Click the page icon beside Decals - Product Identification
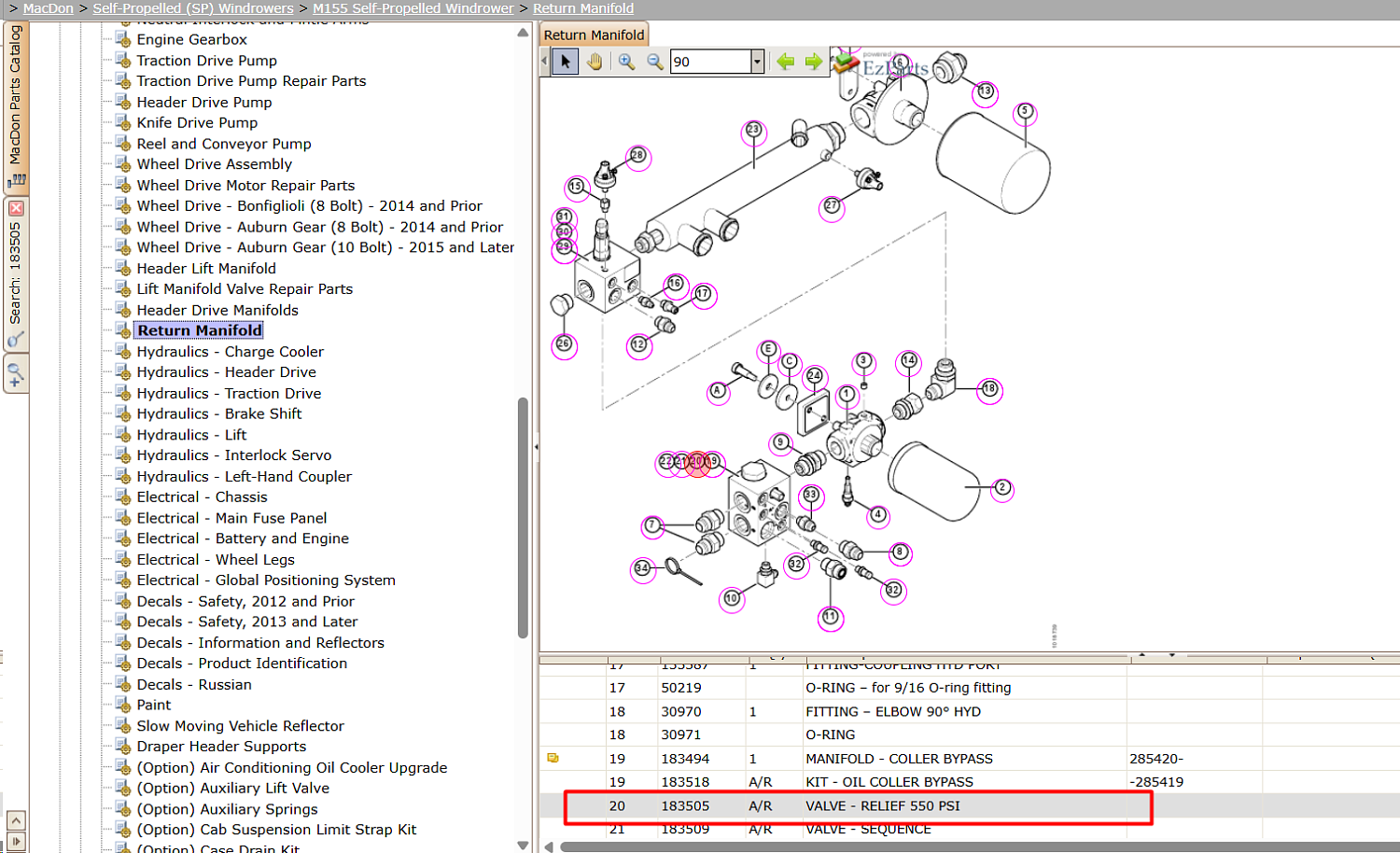 [x=122, y=663]
